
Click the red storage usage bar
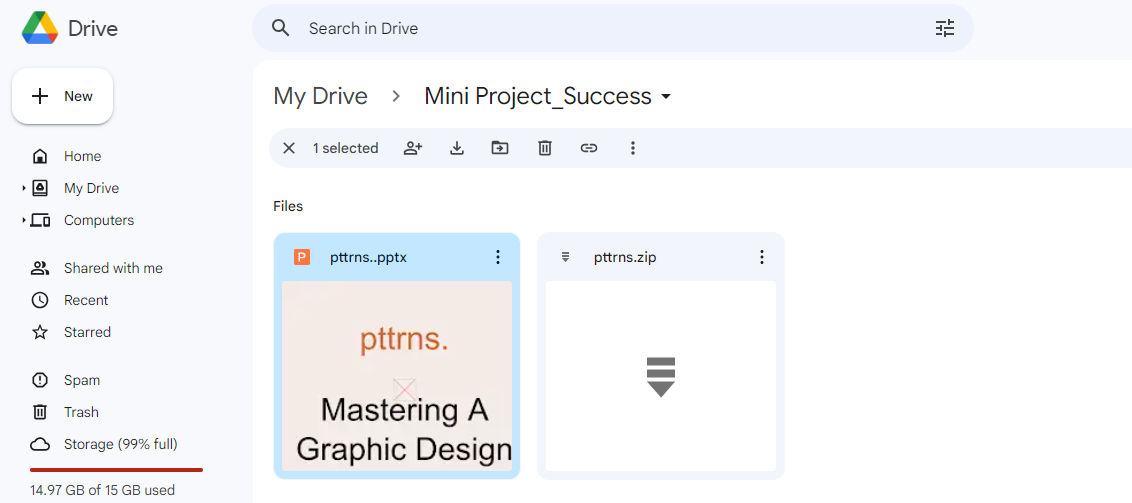[116, 470]
